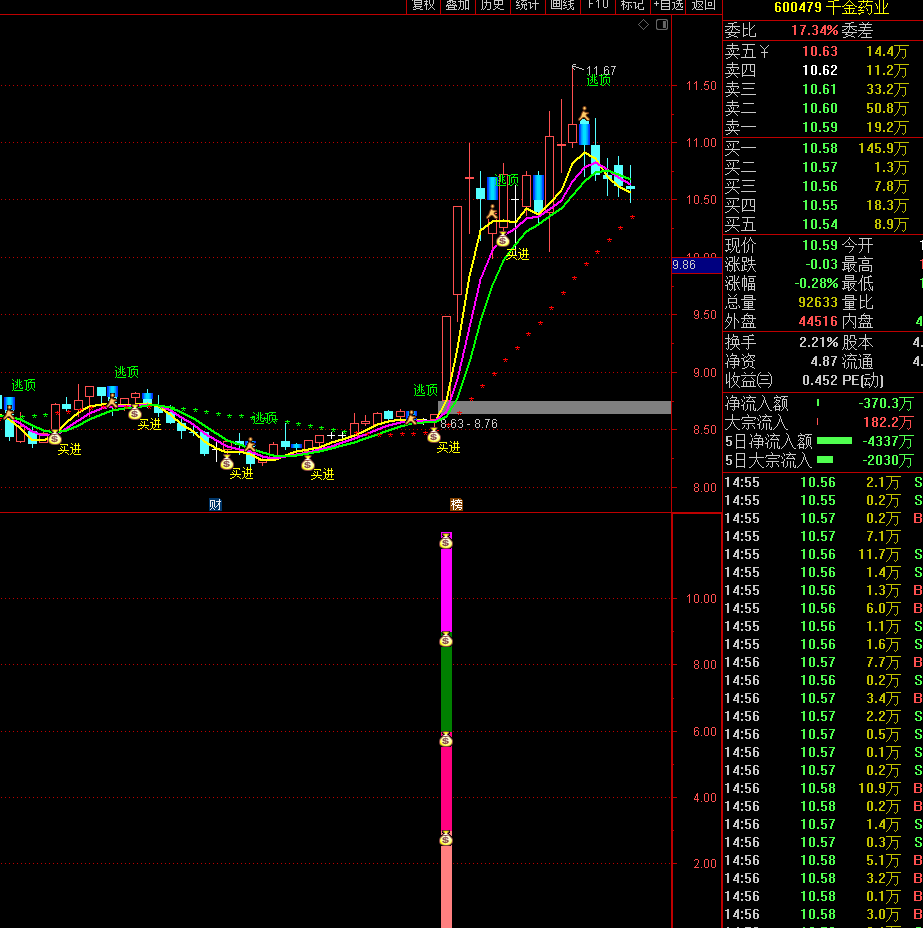Select the 14:55 10.56 11.7万 tick row
923x928 pixels.
coord(823,555)
